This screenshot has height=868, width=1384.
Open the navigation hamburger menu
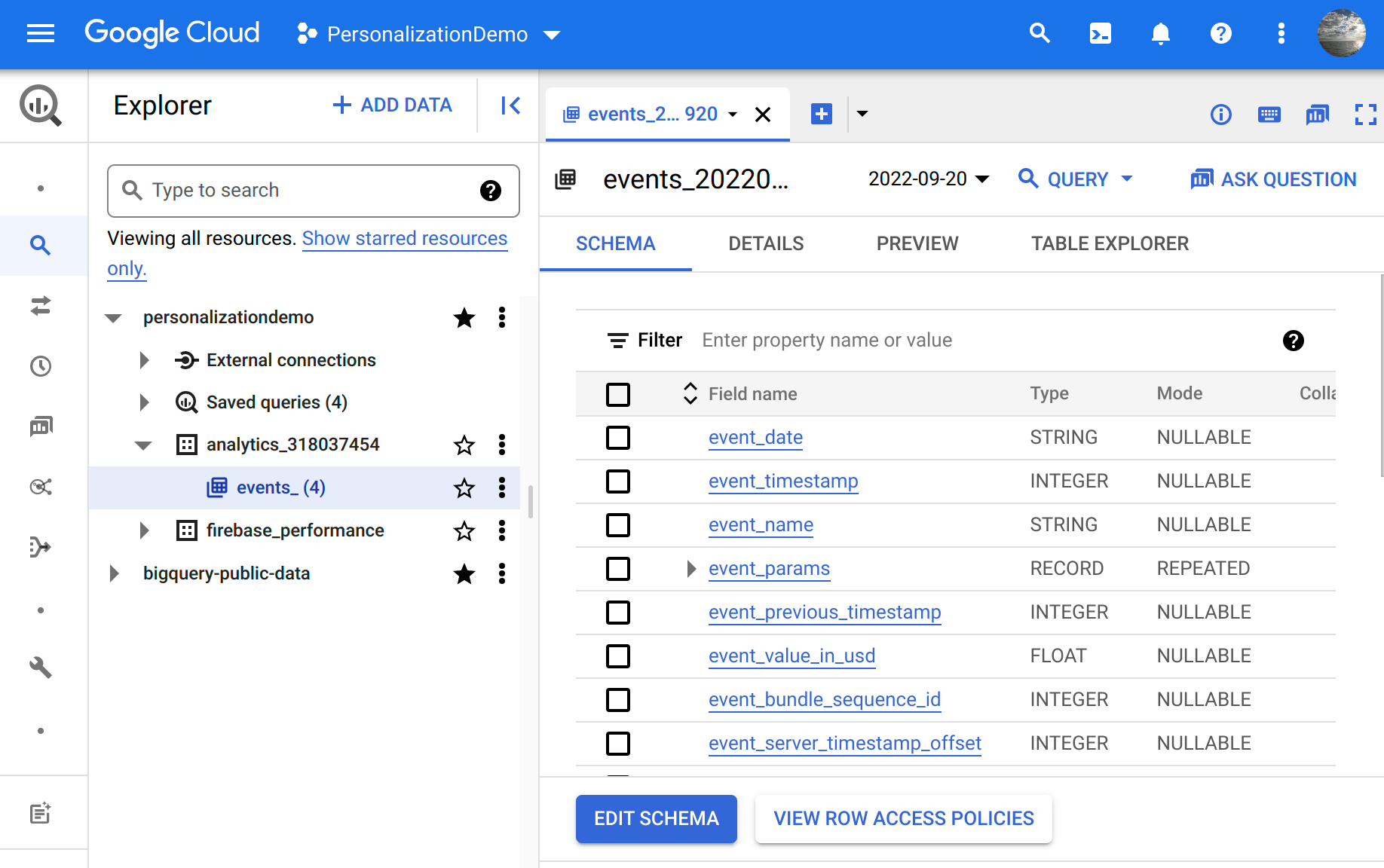tap(40, 33)
